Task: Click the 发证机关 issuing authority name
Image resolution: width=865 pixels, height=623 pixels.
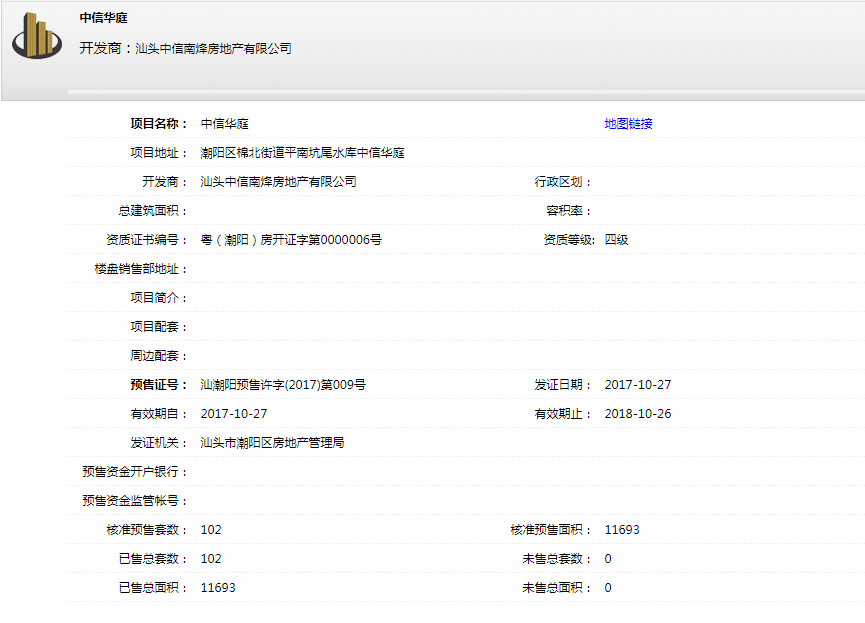Action: [272, 443]
